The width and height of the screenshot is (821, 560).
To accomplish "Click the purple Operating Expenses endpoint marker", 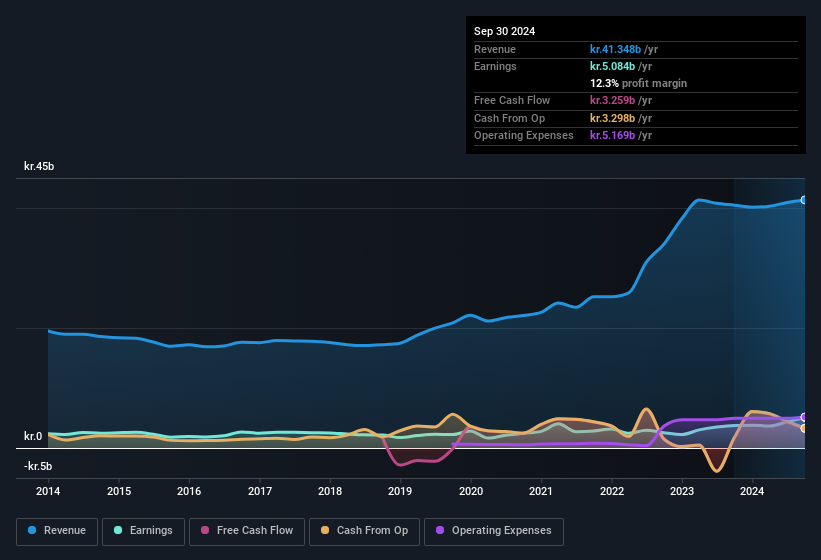I will pyautogui.click(x=804, y=417).
